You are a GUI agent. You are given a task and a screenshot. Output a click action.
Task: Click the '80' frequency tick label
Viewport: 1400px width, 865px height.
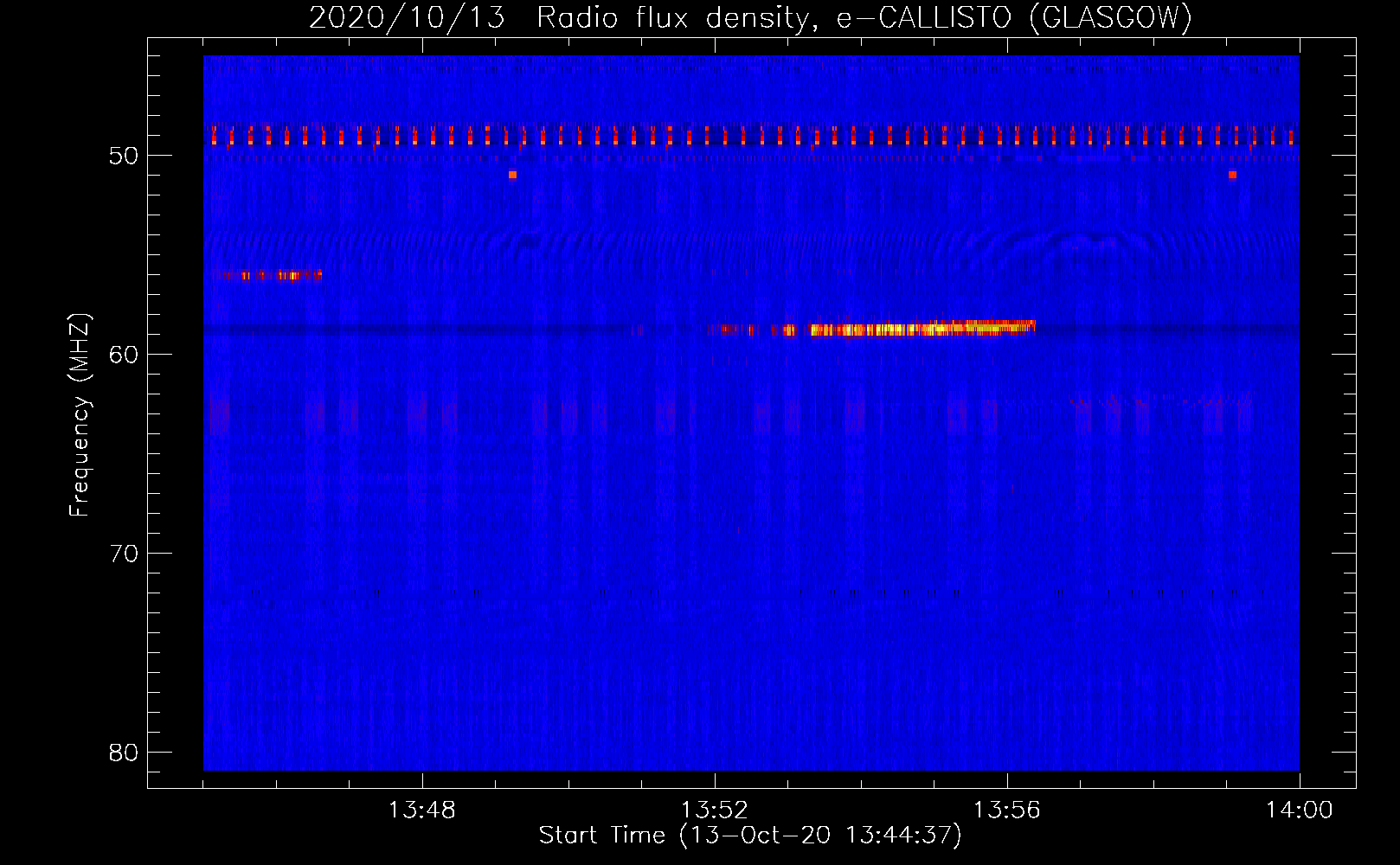[125, 753]
